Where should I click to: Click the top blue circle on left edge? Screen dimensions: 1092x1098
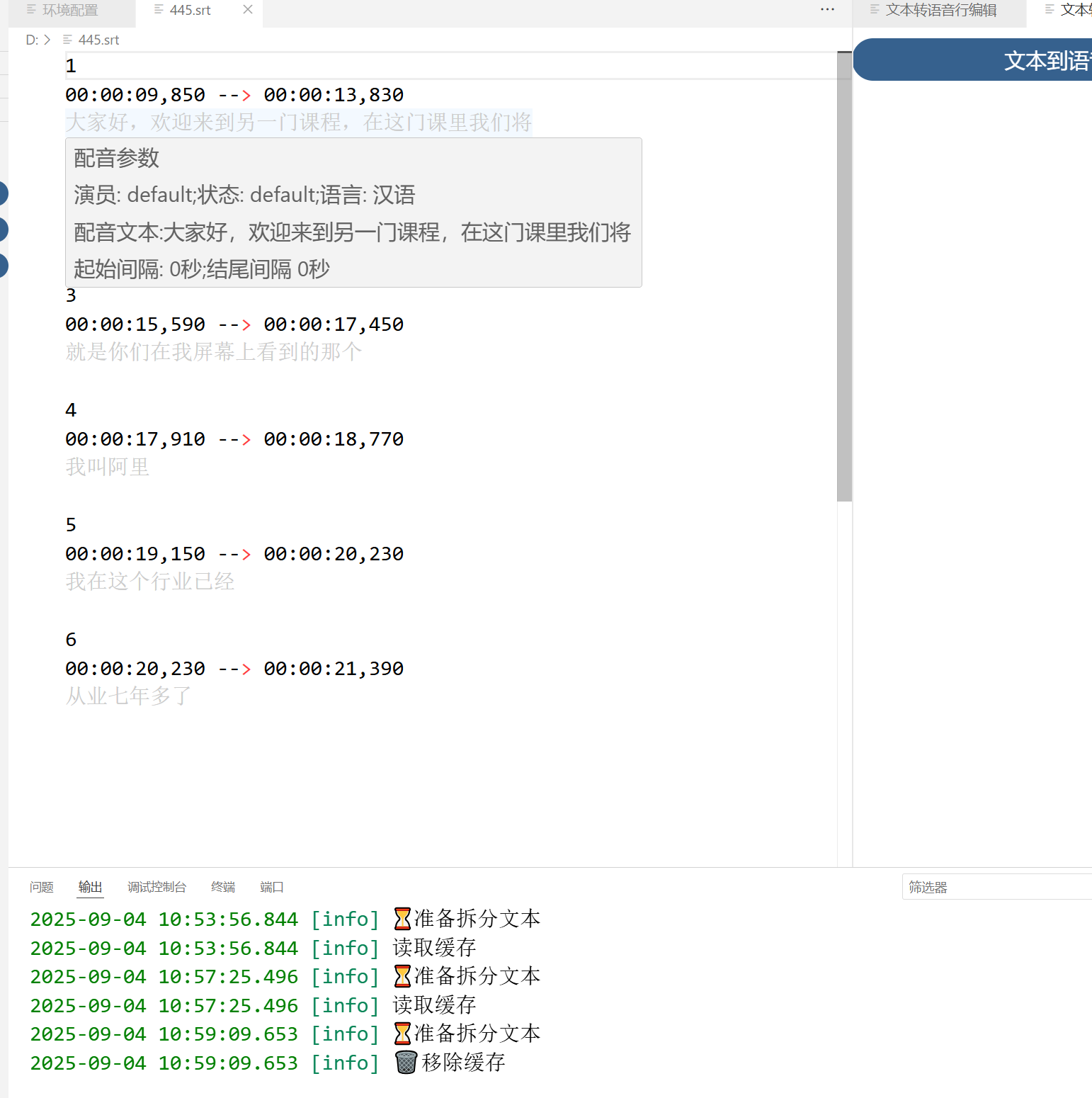pyautogui.click(x=2, y=193)
